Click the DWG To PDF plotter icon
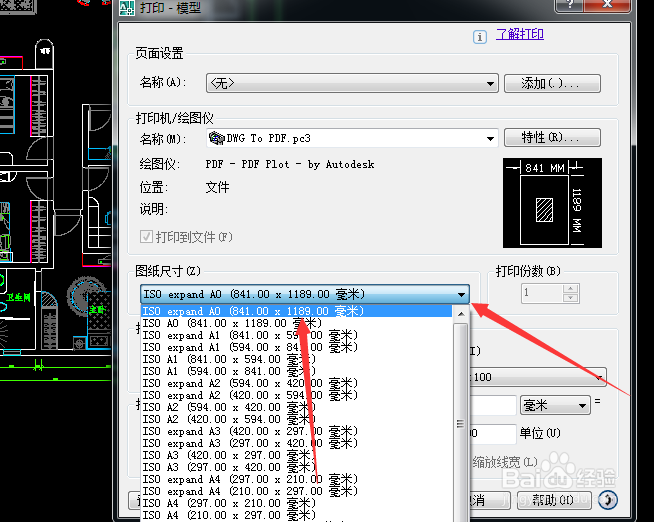 click(216, 138)
